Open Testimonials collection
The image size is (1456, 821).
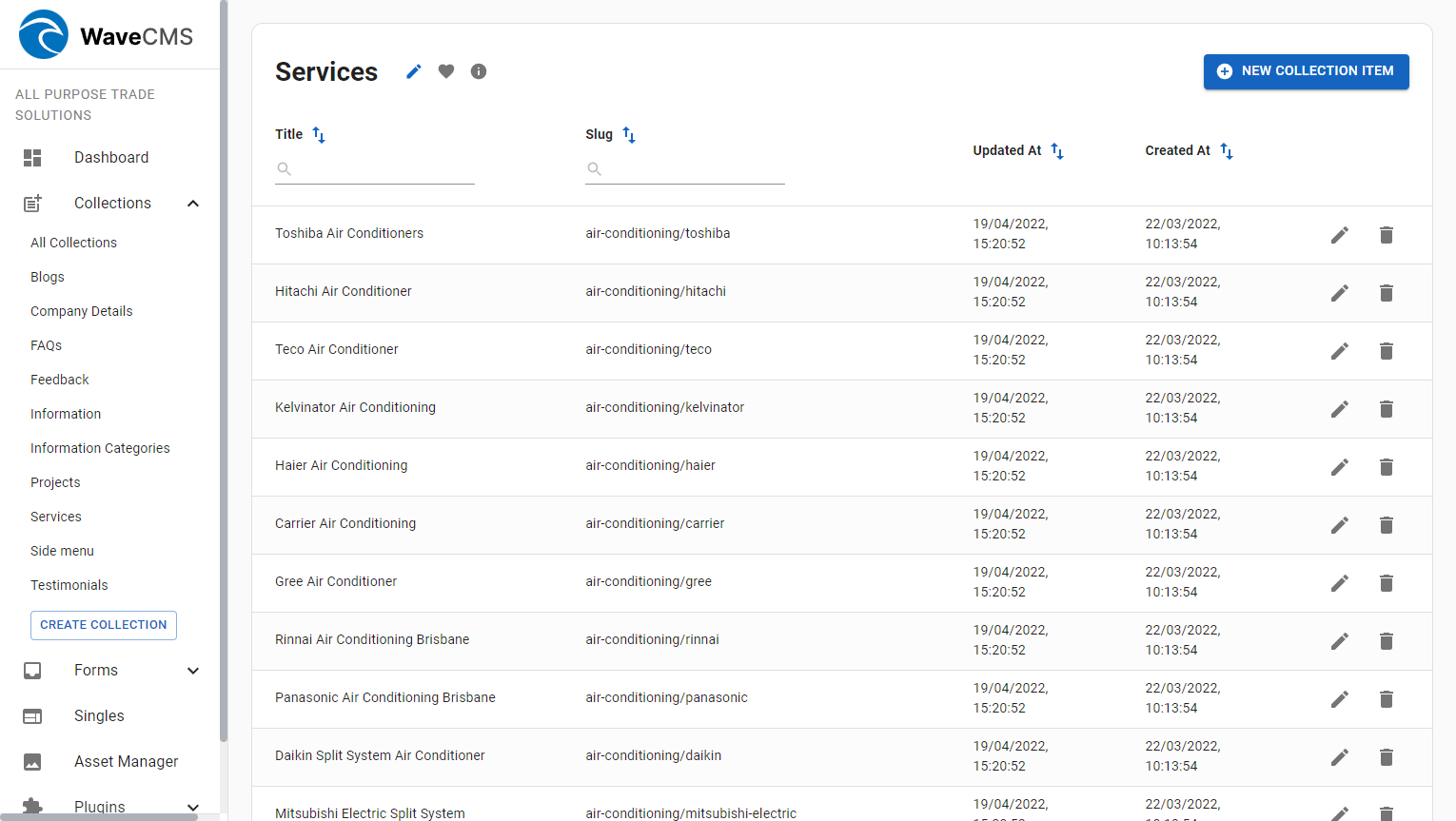[69, 585]
